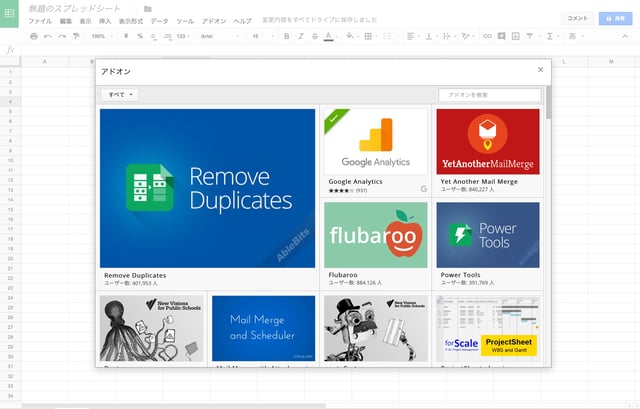Open the ヘルプ menu
The width and height of the screenshot is (640, 409).
click(242, 21)
